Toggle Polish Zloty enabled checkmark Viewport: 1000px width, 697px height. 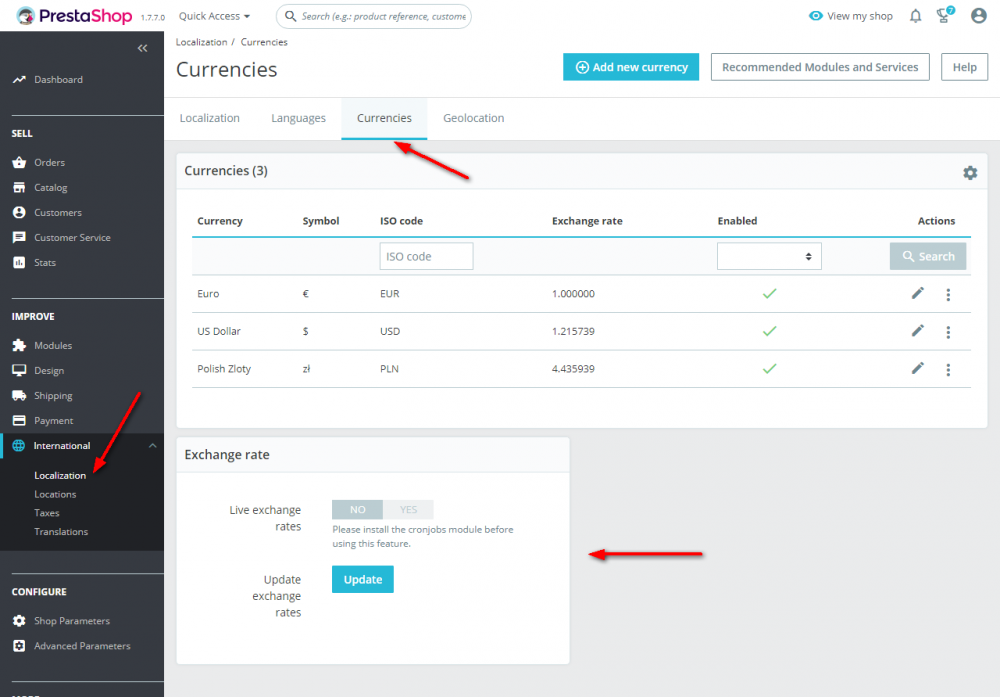coord(769,369)
